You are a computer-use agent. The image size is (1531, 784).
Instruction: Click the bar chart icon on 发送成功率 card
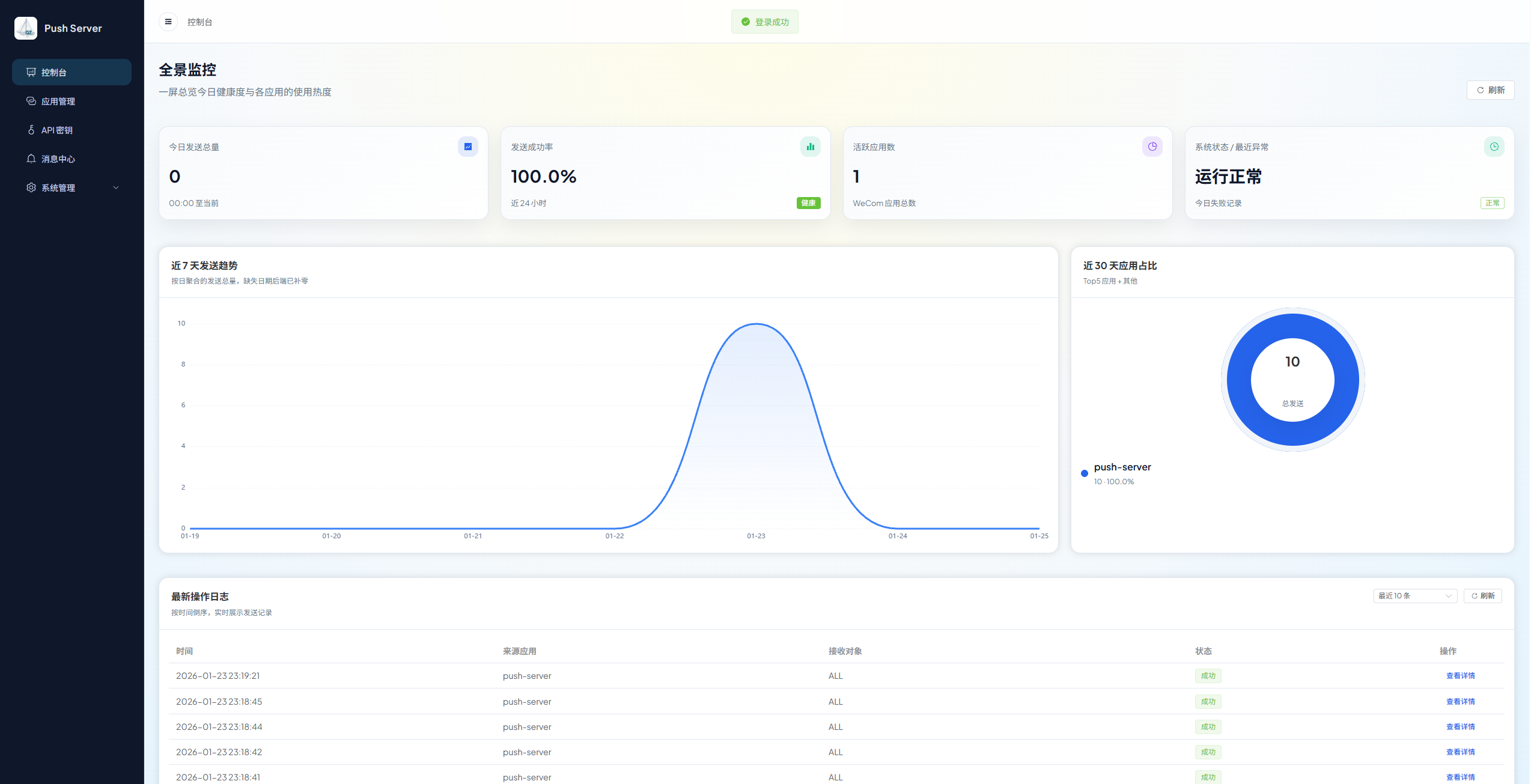(810, 147)
